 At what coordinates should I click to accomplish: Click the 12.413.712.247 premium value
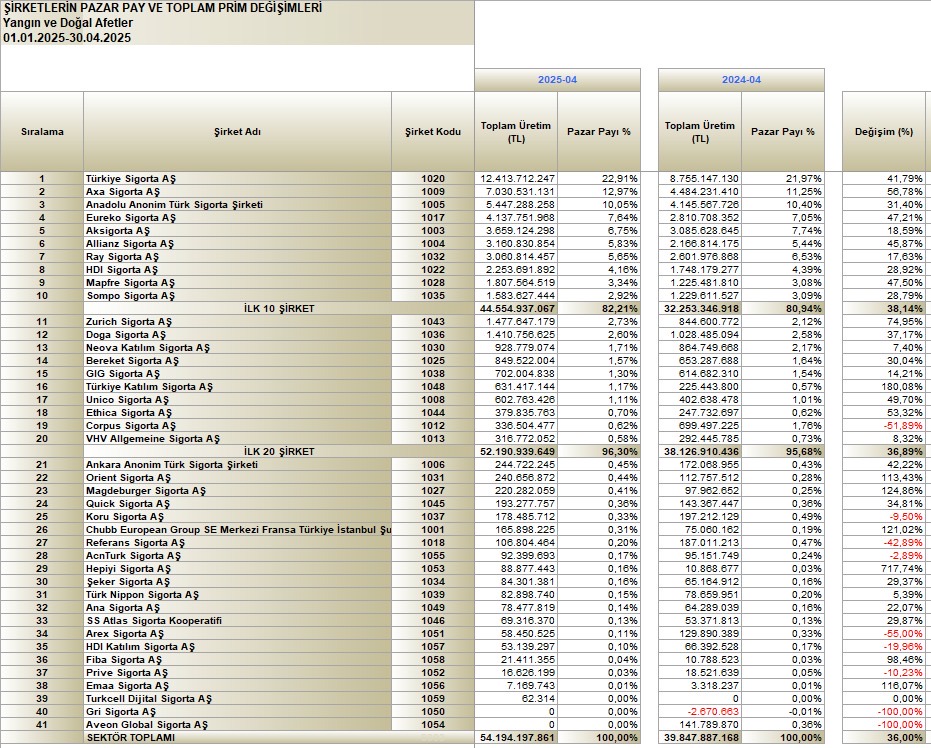pyautogui.click(x=517, y=179)
